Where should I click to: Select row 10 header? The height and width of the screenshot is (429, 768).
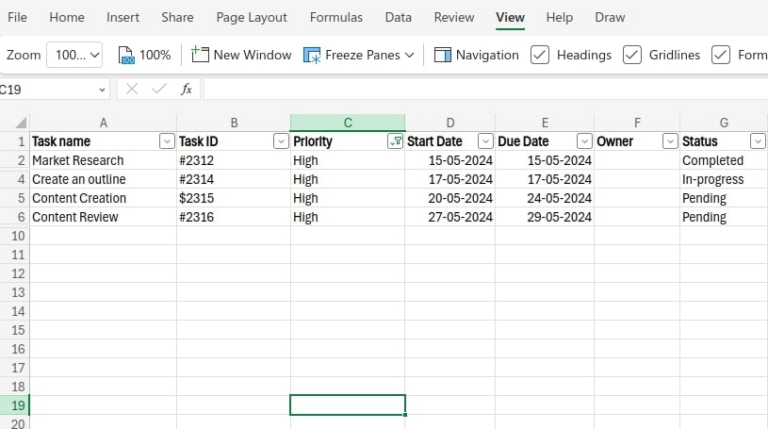point(16,236)
